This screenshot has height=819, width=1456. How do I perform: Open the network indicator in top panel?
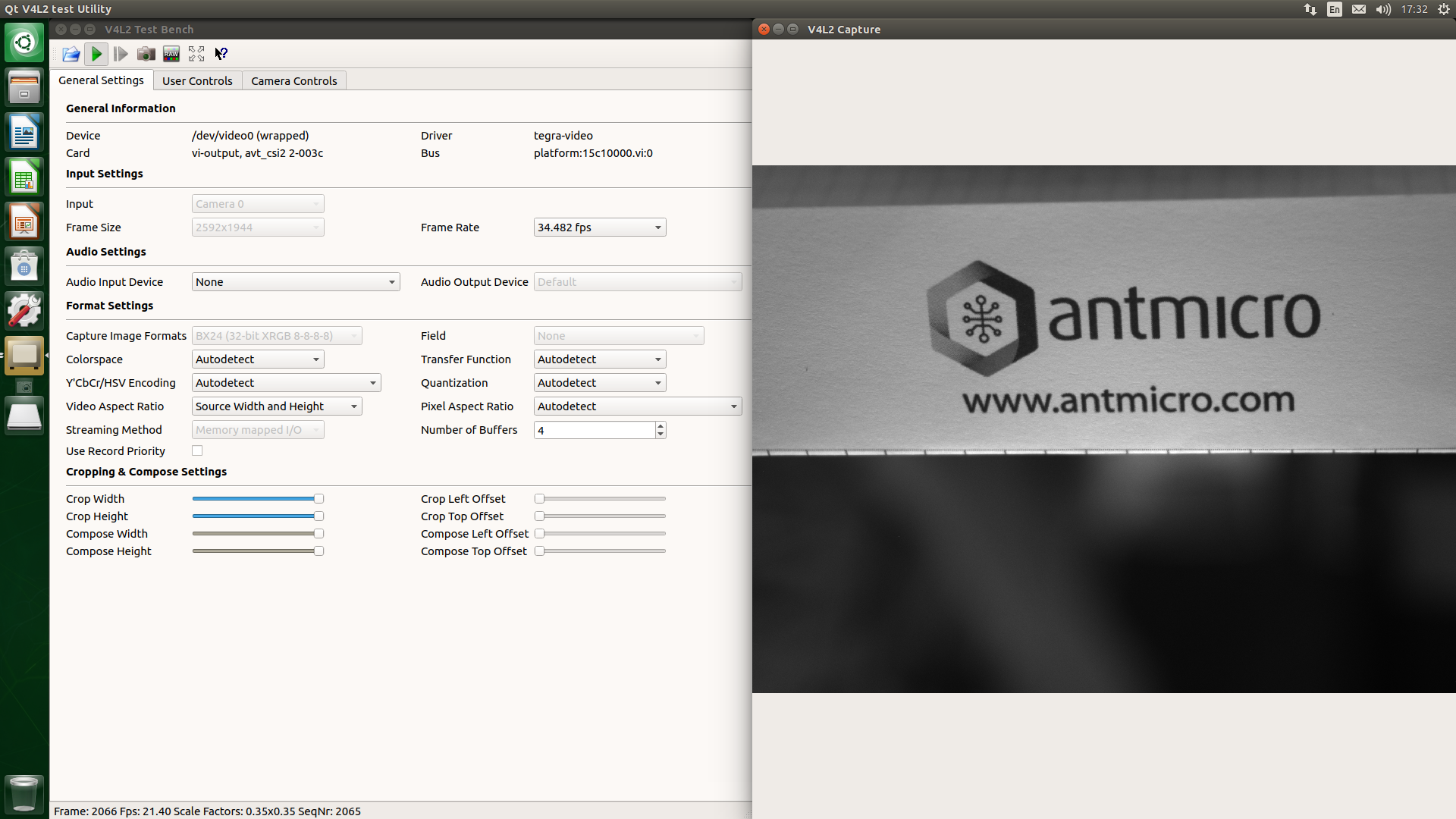point(1310,9)
